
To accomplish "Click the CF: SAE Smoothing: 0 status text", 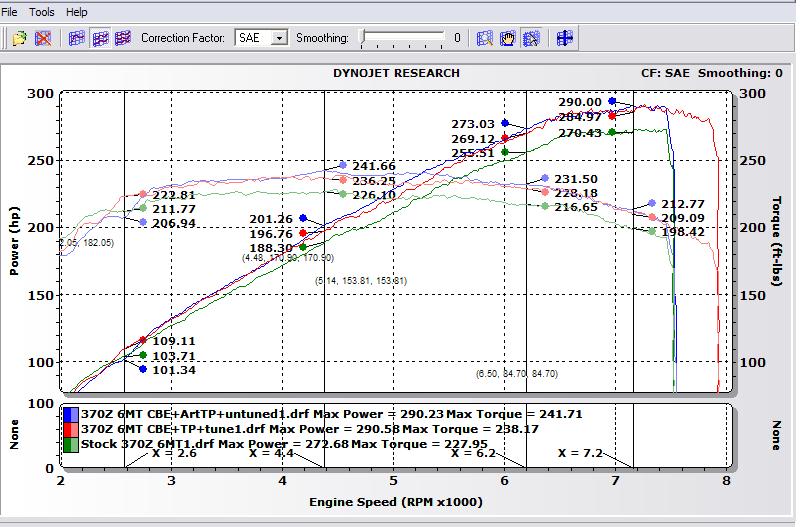I will coord(712,73).
